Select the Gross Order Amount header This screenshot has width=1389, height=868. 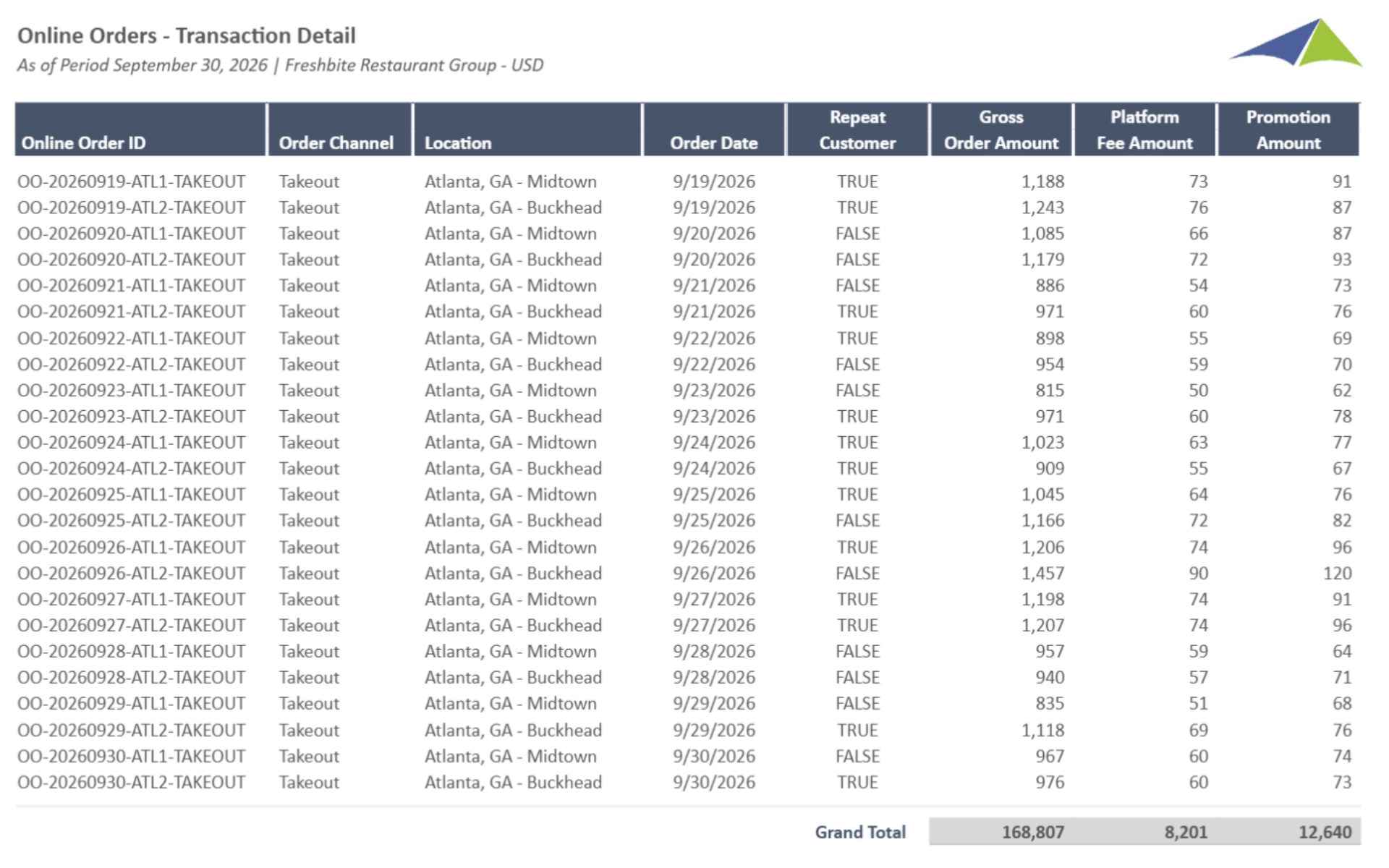coord(1001,130)
